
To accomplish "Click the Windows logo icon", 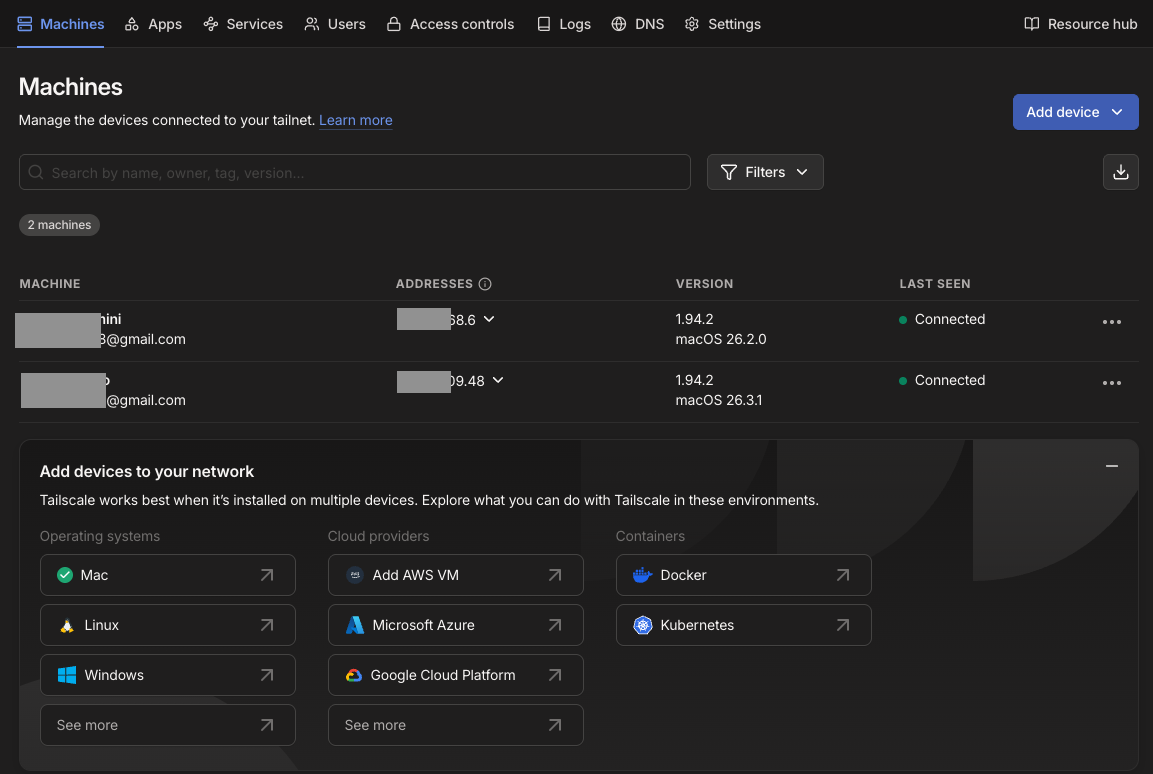I will tap(67, 675).
